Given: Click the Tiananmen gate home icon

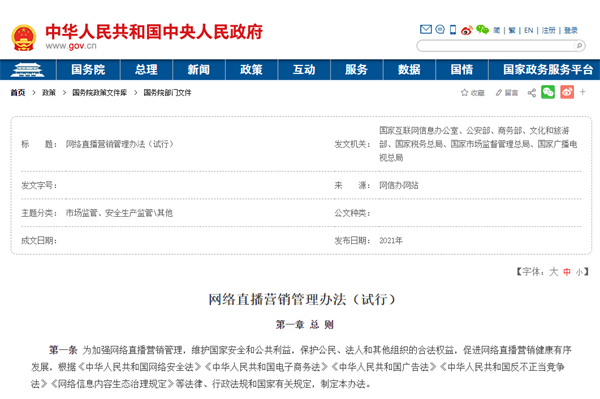Looking at the screenshot, I should 28,70.
